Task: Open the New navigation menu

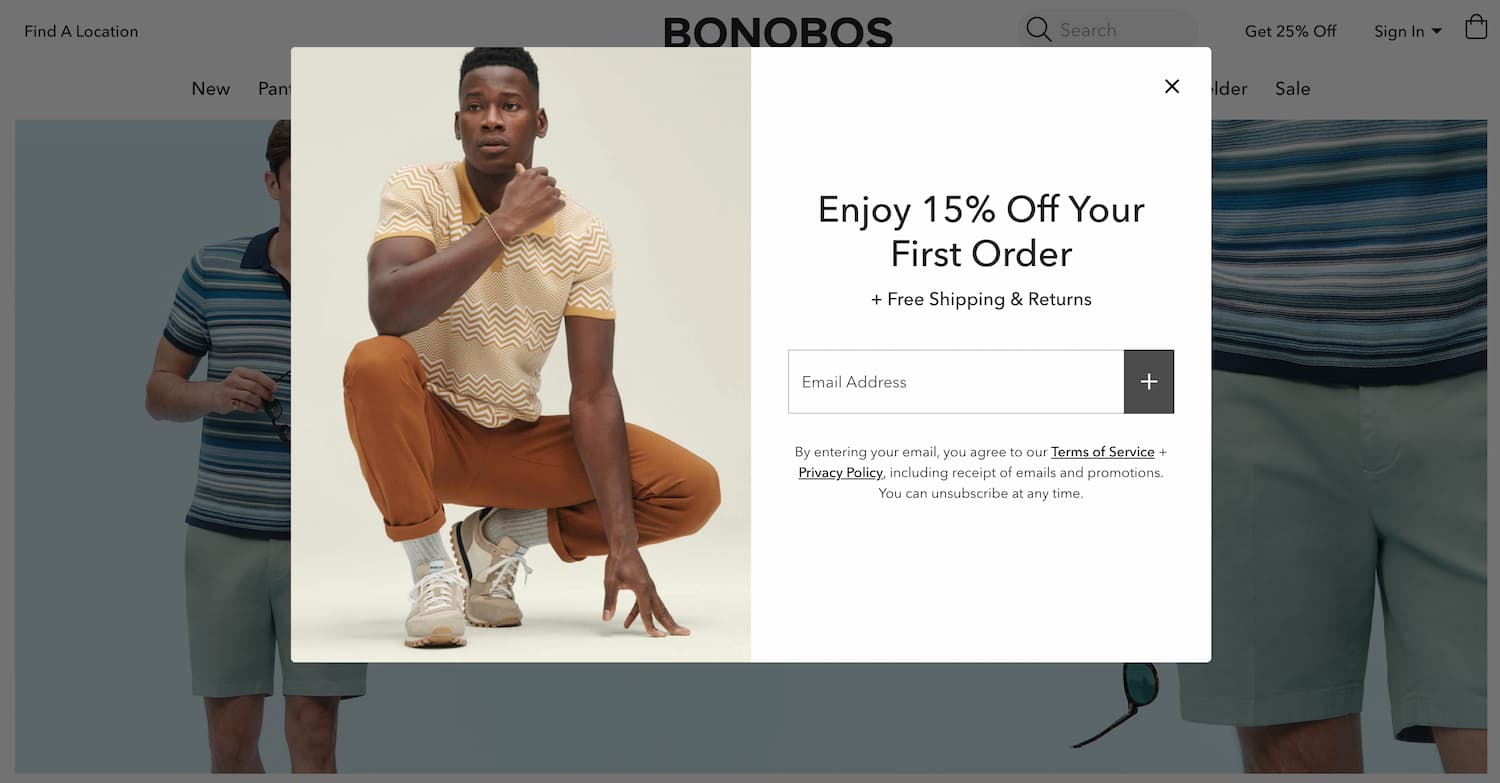Action: 210,89
